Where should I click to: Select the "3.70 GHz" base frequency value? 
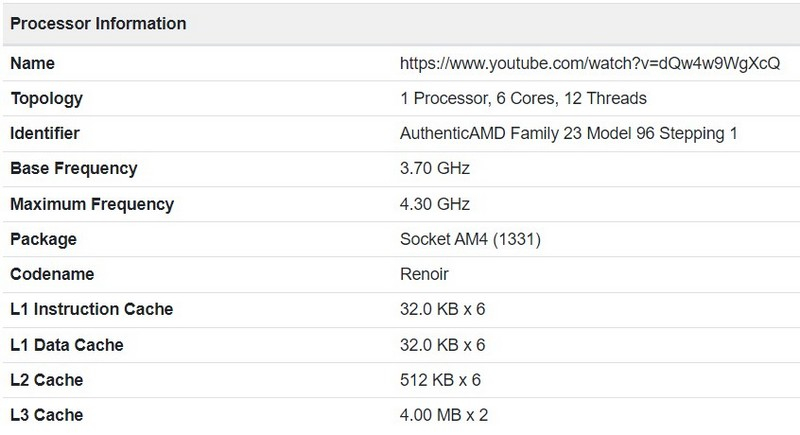(434, 168)
